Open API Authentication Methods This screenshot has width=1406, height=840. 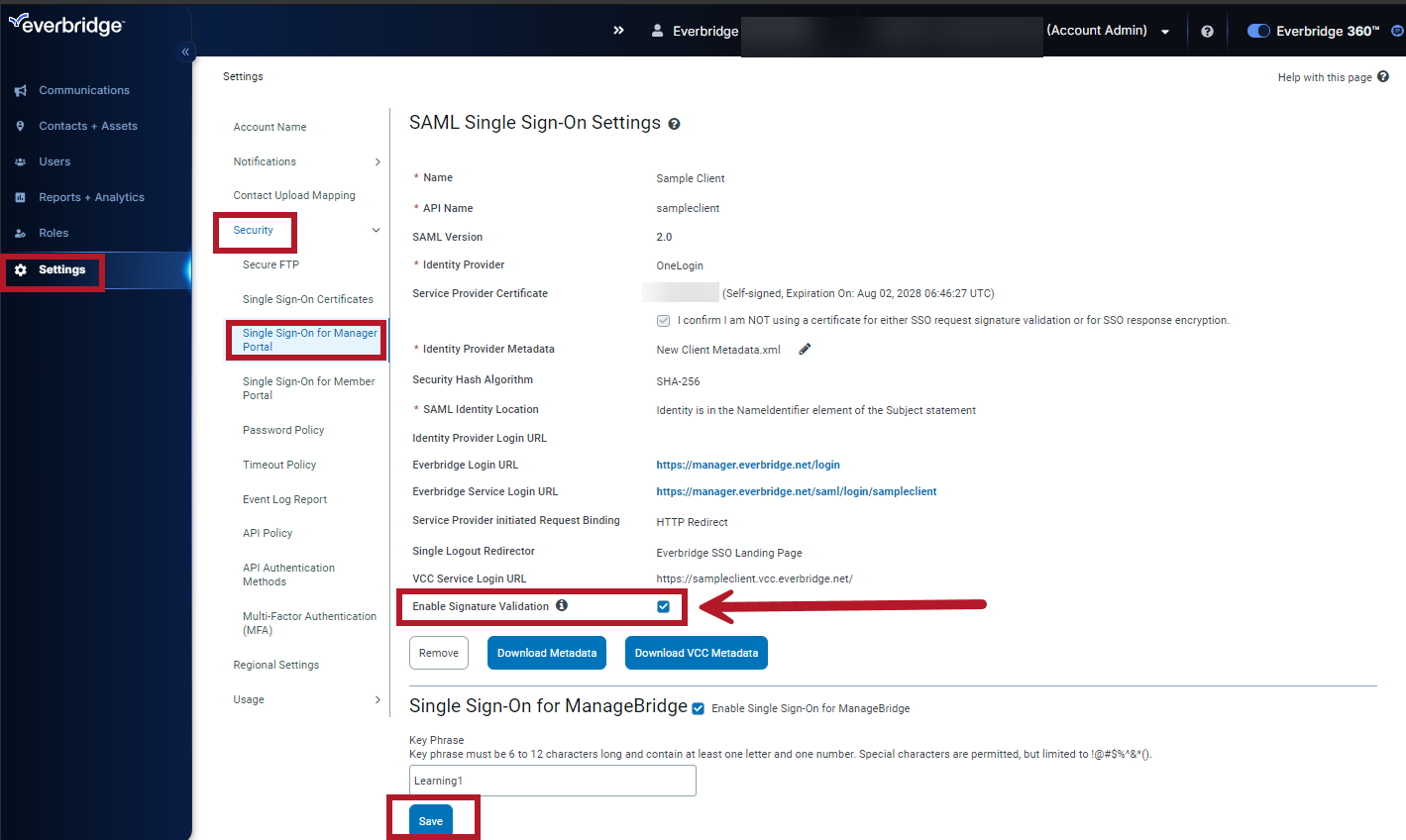click(x=288, y=575)
